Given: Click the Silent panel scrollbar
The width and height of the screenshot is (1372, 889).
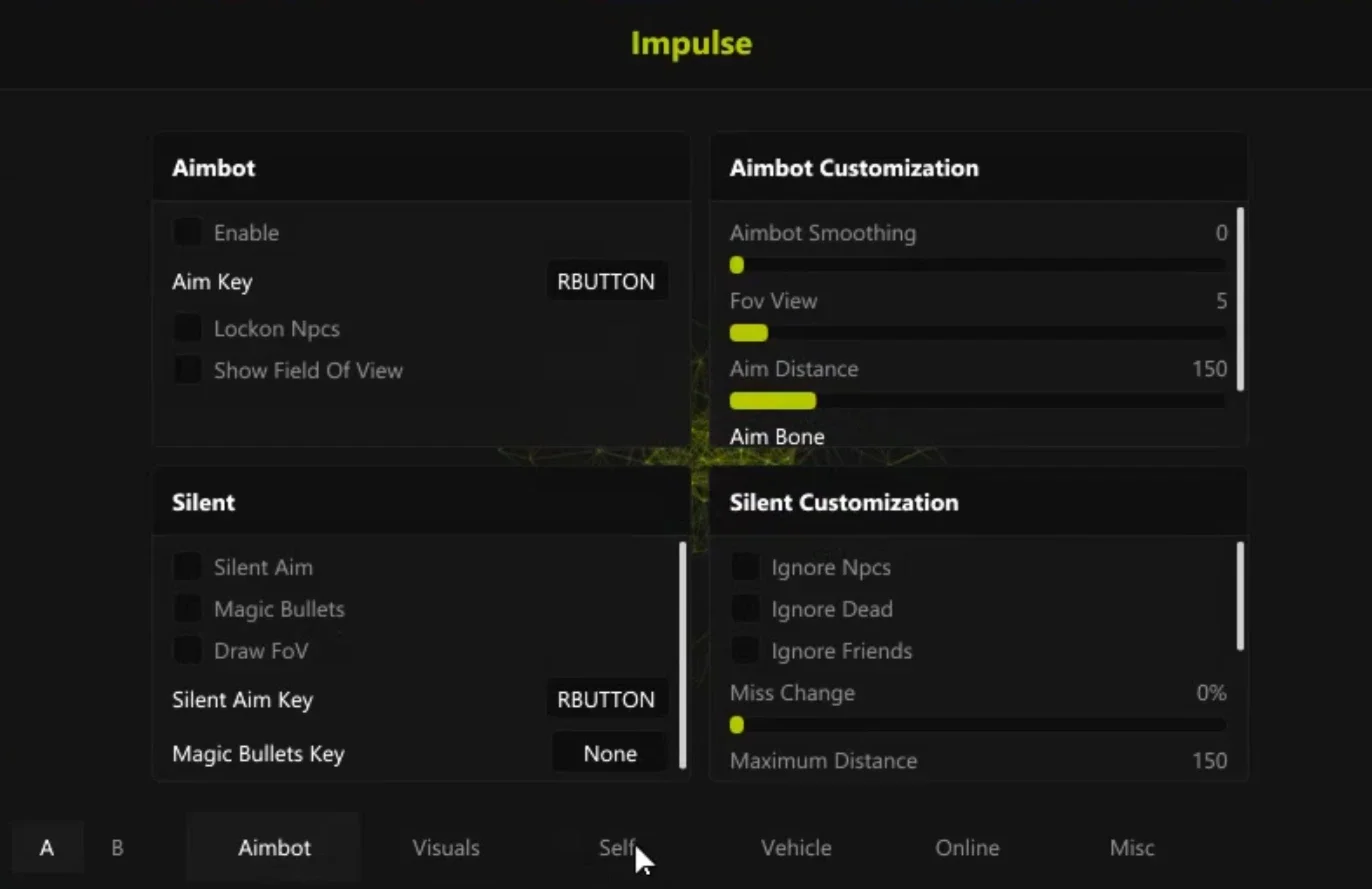Looking at the screenshot, I should (x=683, y=654).
